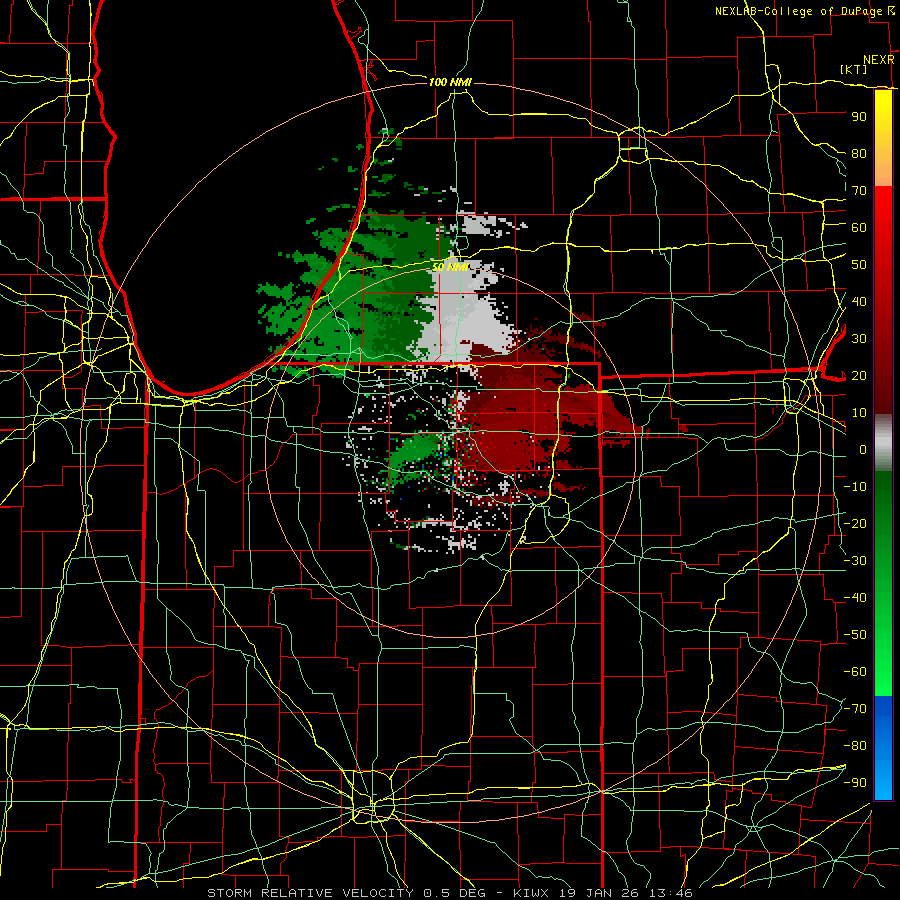Click the "100 NMI" range ring label
This screenshot has height=900, width=900.
pyautogui.click(x=450, y=83)
